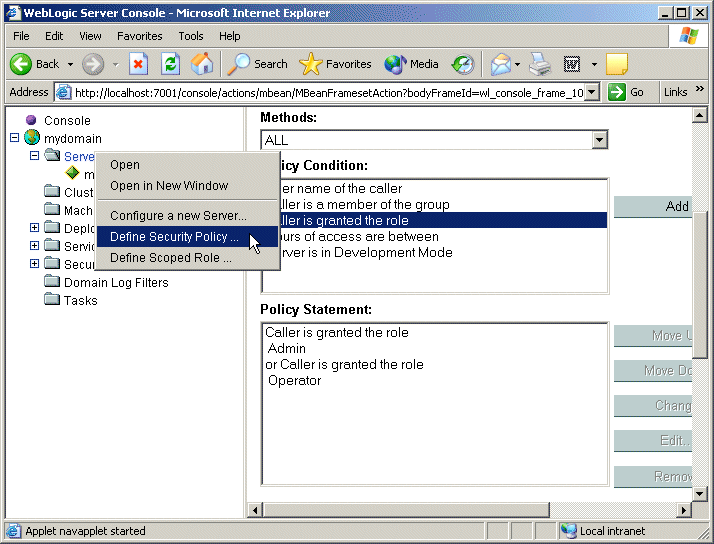Choose Configure a new Server
The width and height of the screenshot is (714, 544).
pos(188,216)
